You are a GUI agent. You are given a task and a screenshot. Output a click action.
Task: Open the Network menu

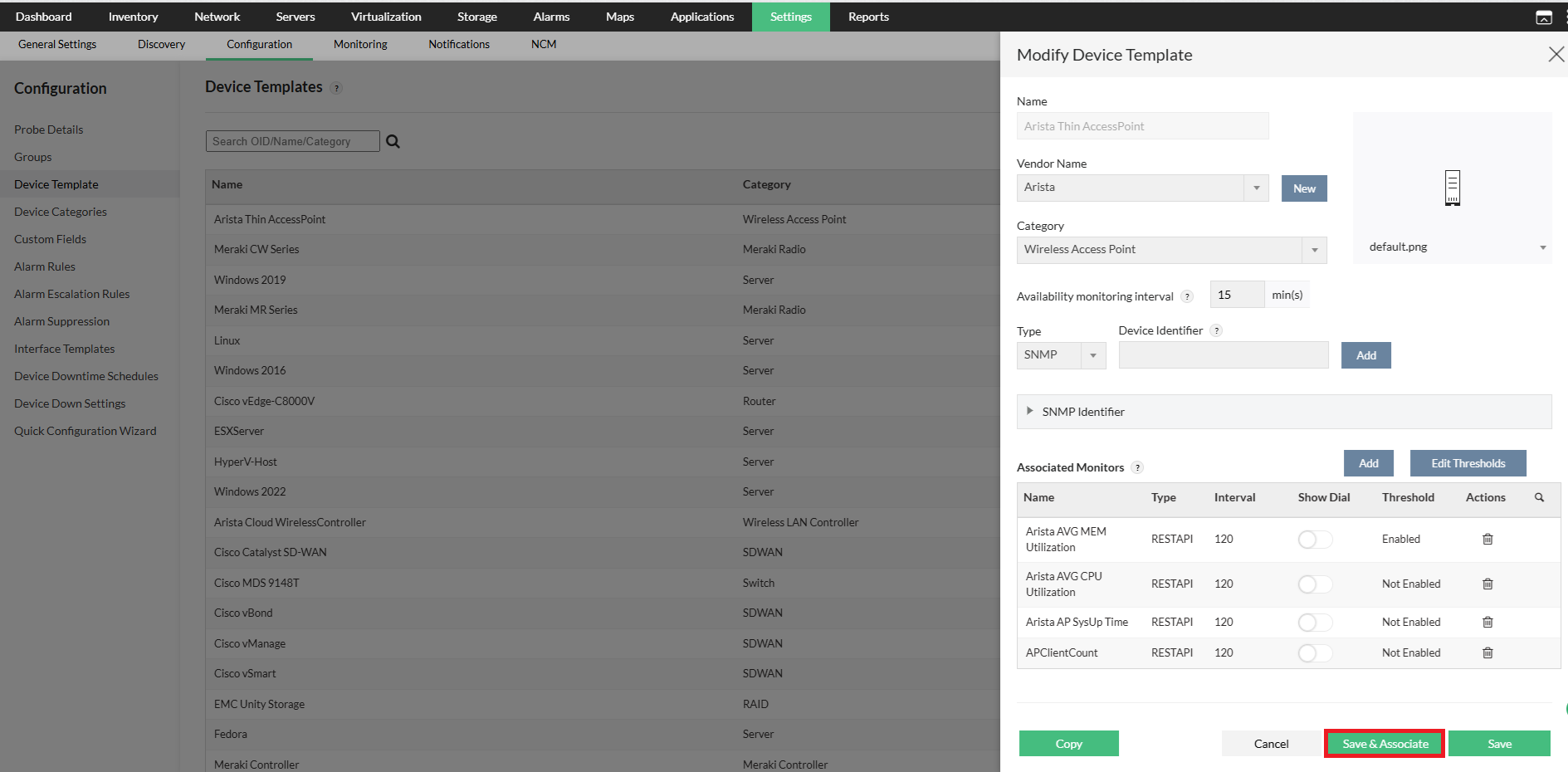click(217, 17)
